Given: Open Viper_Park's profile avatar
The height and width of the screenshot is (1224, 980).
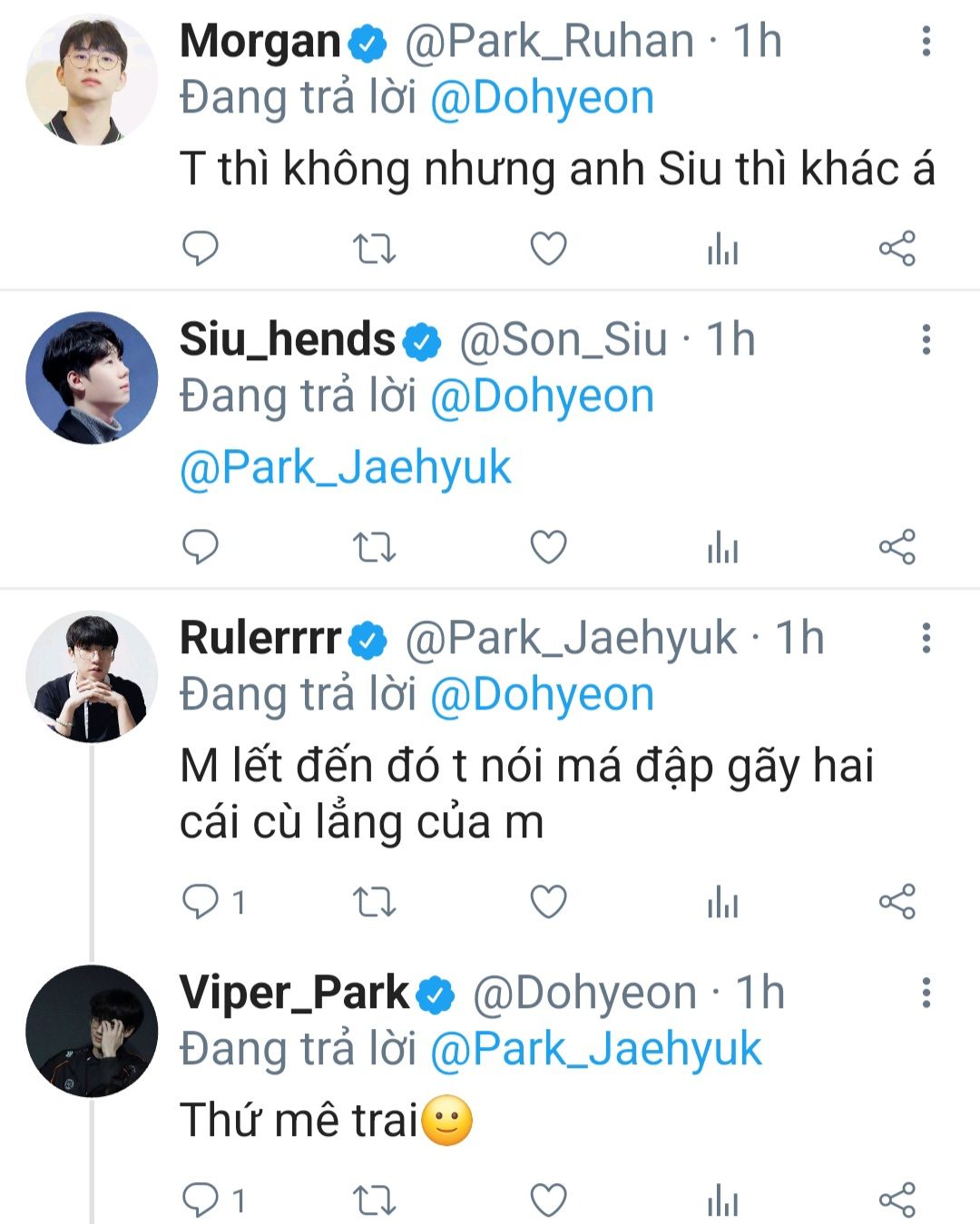Looking at the screenshot, I should tap(91, 1031).
